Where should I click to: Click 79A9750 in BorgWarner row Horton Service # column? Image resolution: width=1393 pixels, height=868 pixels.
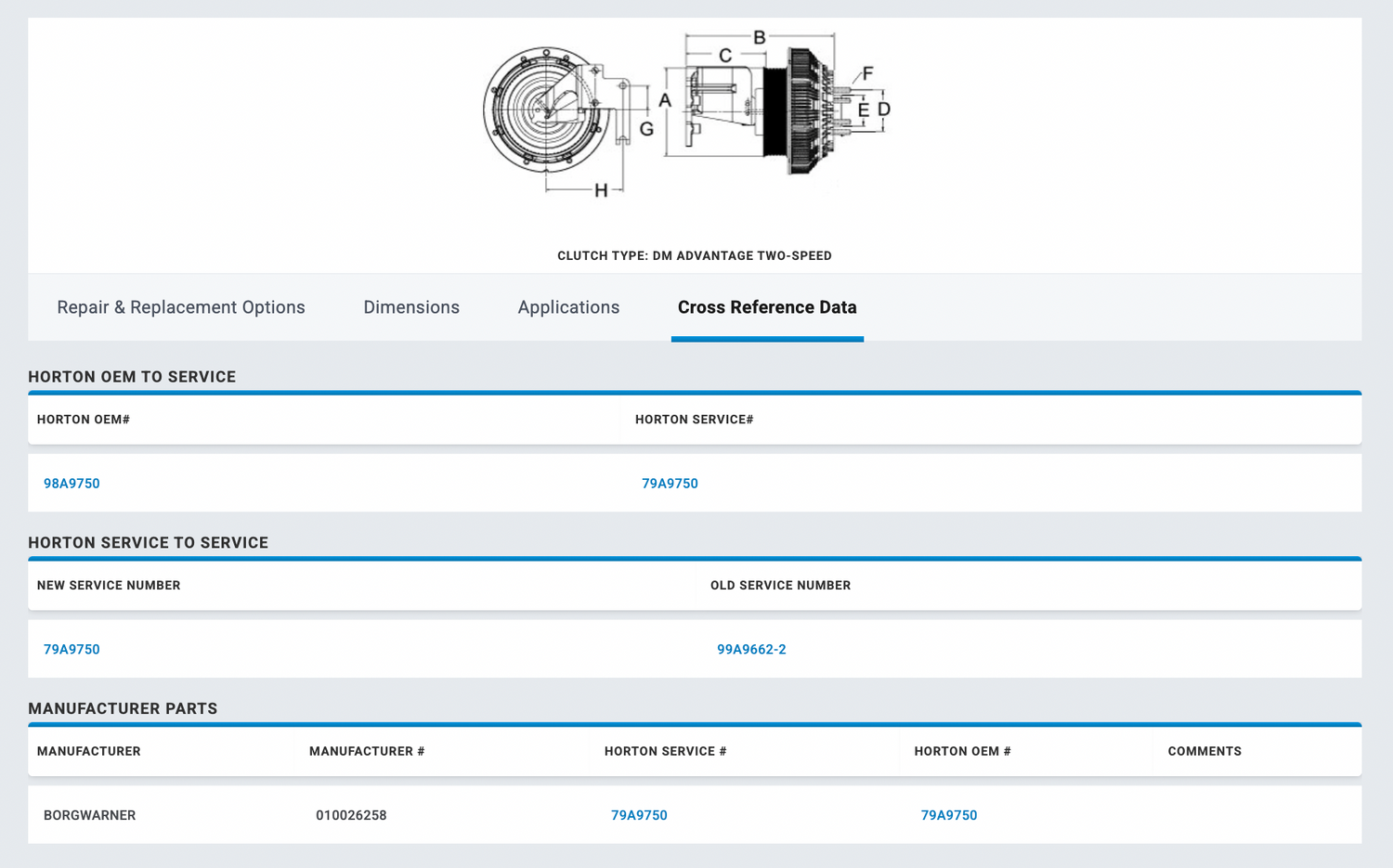pyautogui.click(x=639, y=815)
